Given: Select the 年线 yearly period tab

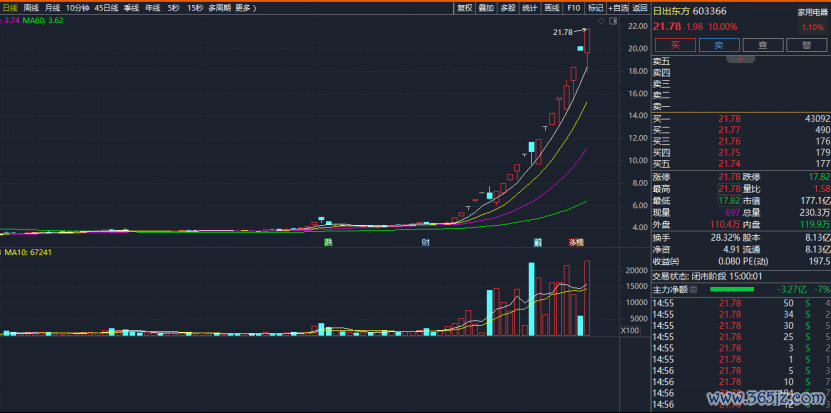Looking at the screenshot, I should click(x=152, y=8).
